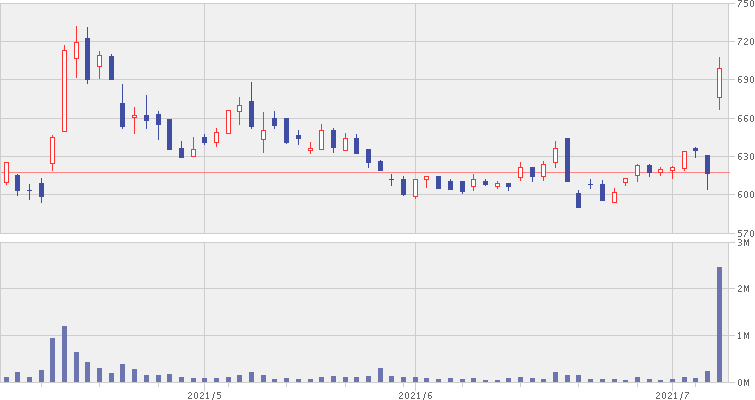Click the 600 price axis label
755x400 pixels.
[742, 194]
